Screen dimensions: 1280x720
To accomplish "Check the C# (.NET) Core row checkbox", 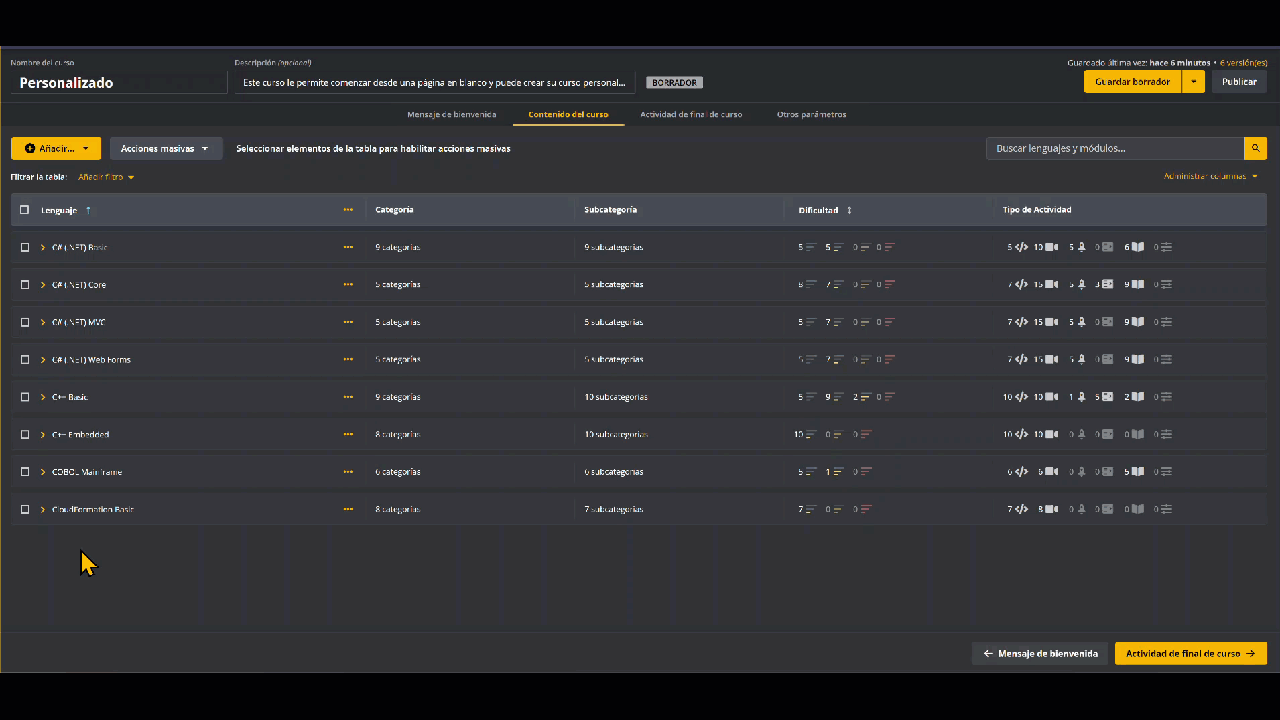I will pos(25,284).
